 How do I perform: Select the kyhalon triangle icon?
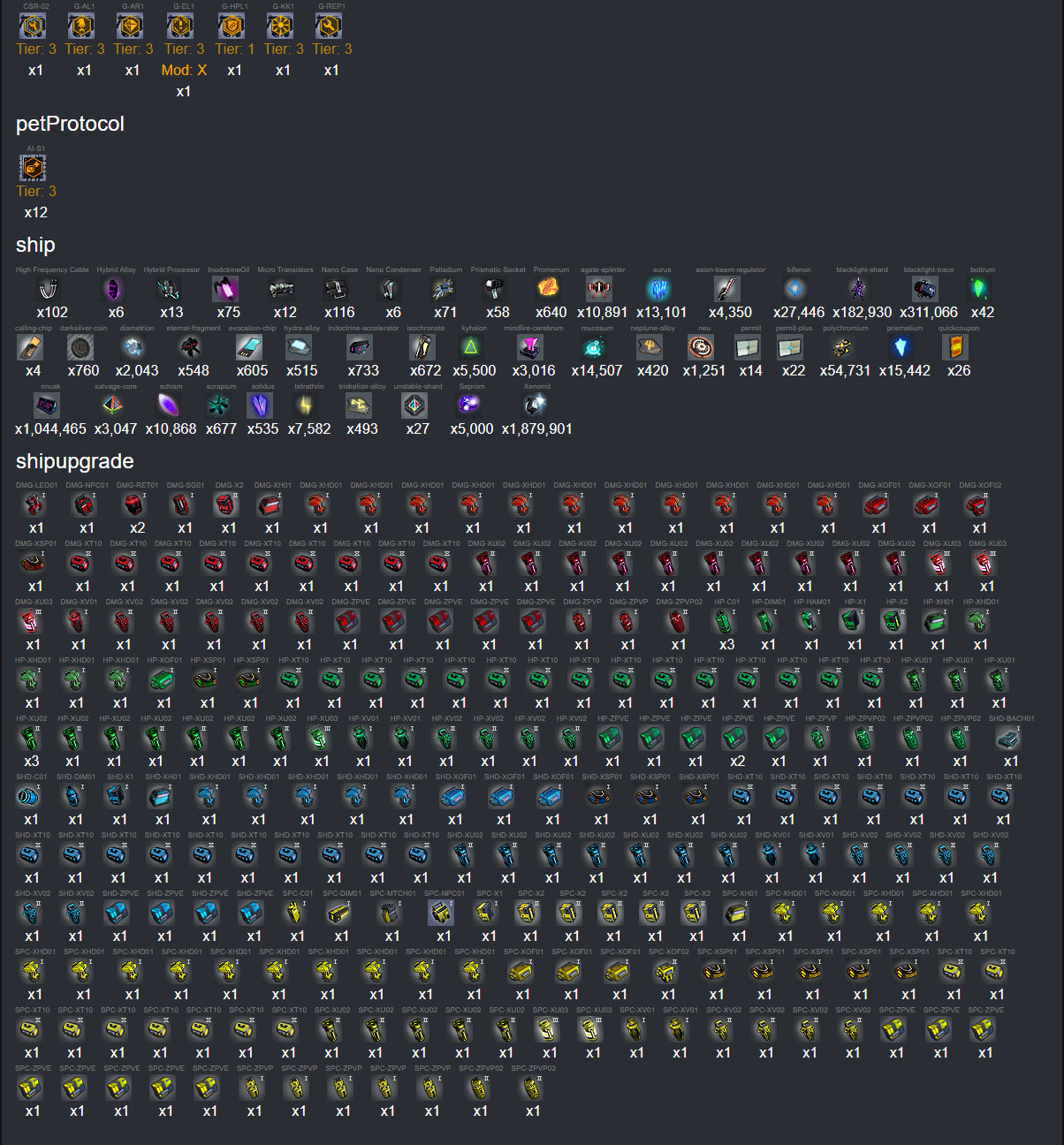tap(471, 347)
